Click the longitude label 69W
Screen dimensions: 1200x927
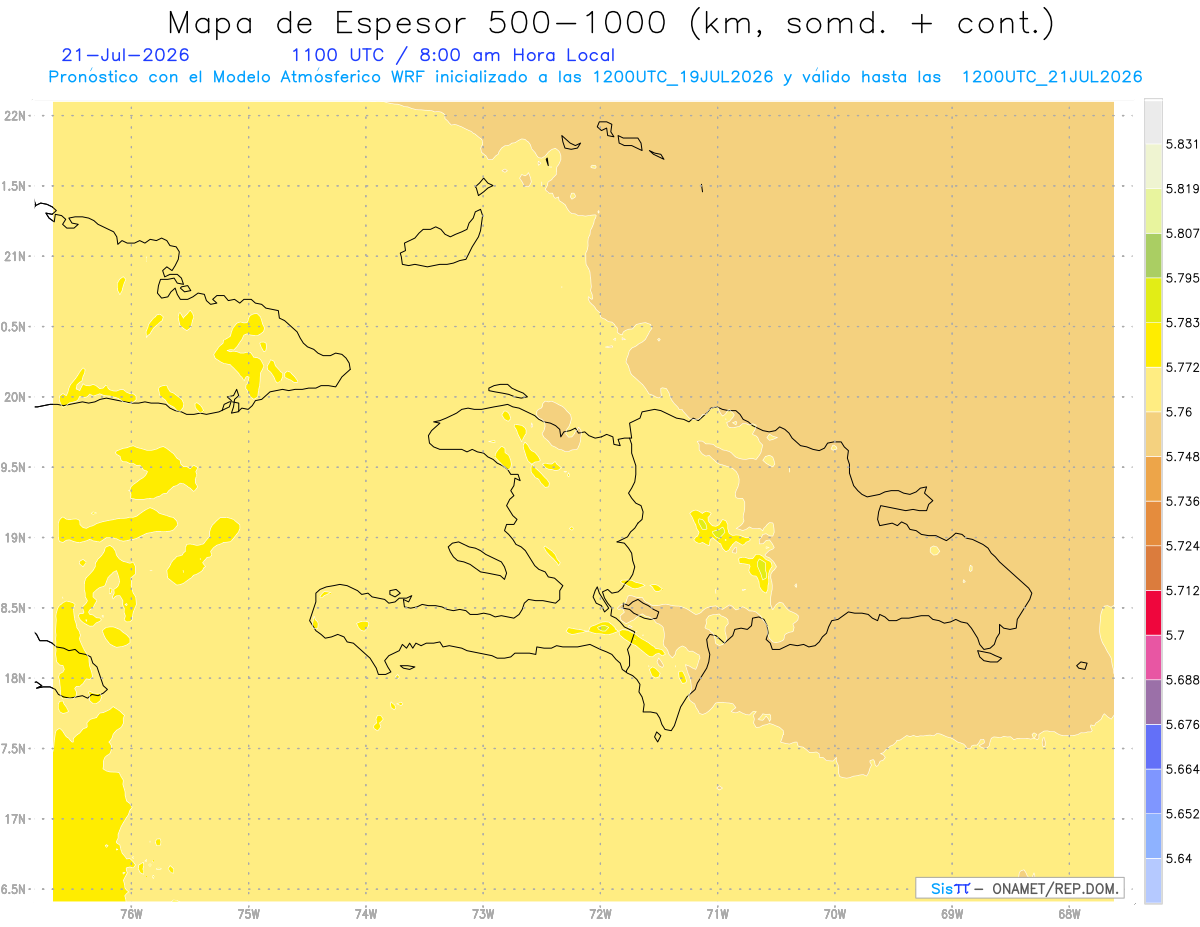tap(952, 913)
